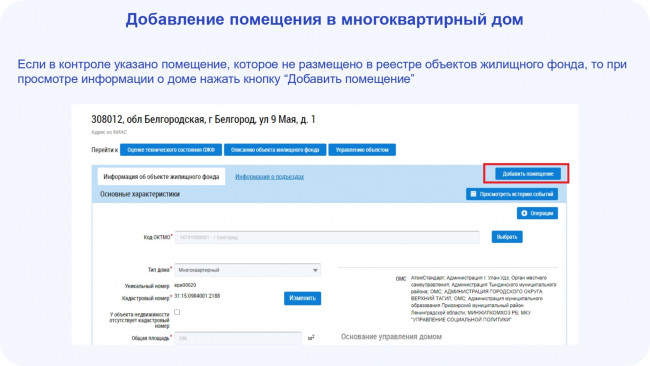Screen dimensions: 650x366
Task: Click the "Общая площадь" input field
Action: pos(238,338)
